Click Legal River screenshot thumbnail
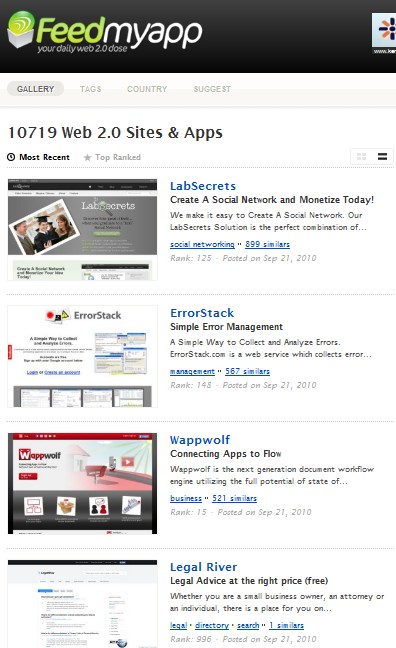 pos(82,604)
